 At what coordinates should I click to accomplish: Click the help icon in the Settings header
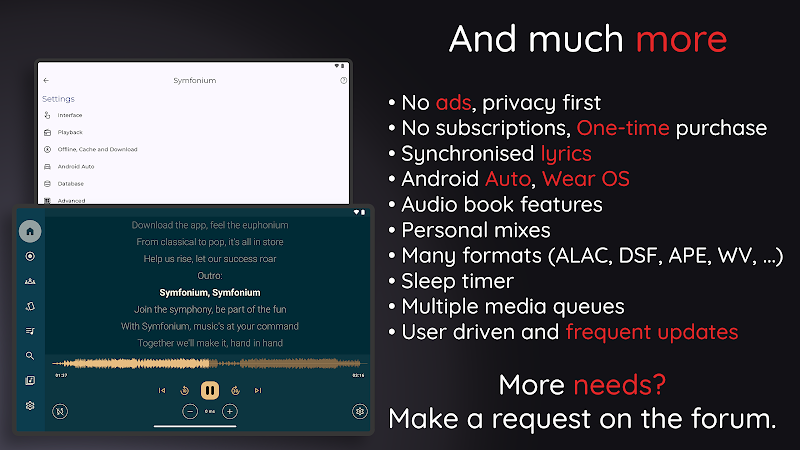pyautogui.click(x=343, y=80)
